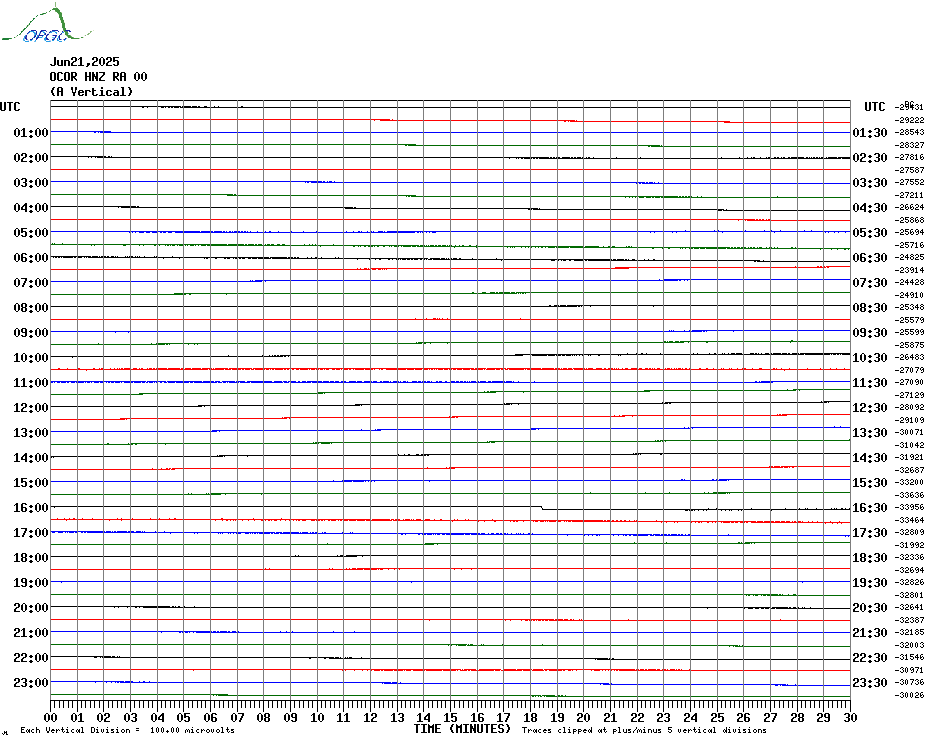Select the offset value -23914

[910, 270]
